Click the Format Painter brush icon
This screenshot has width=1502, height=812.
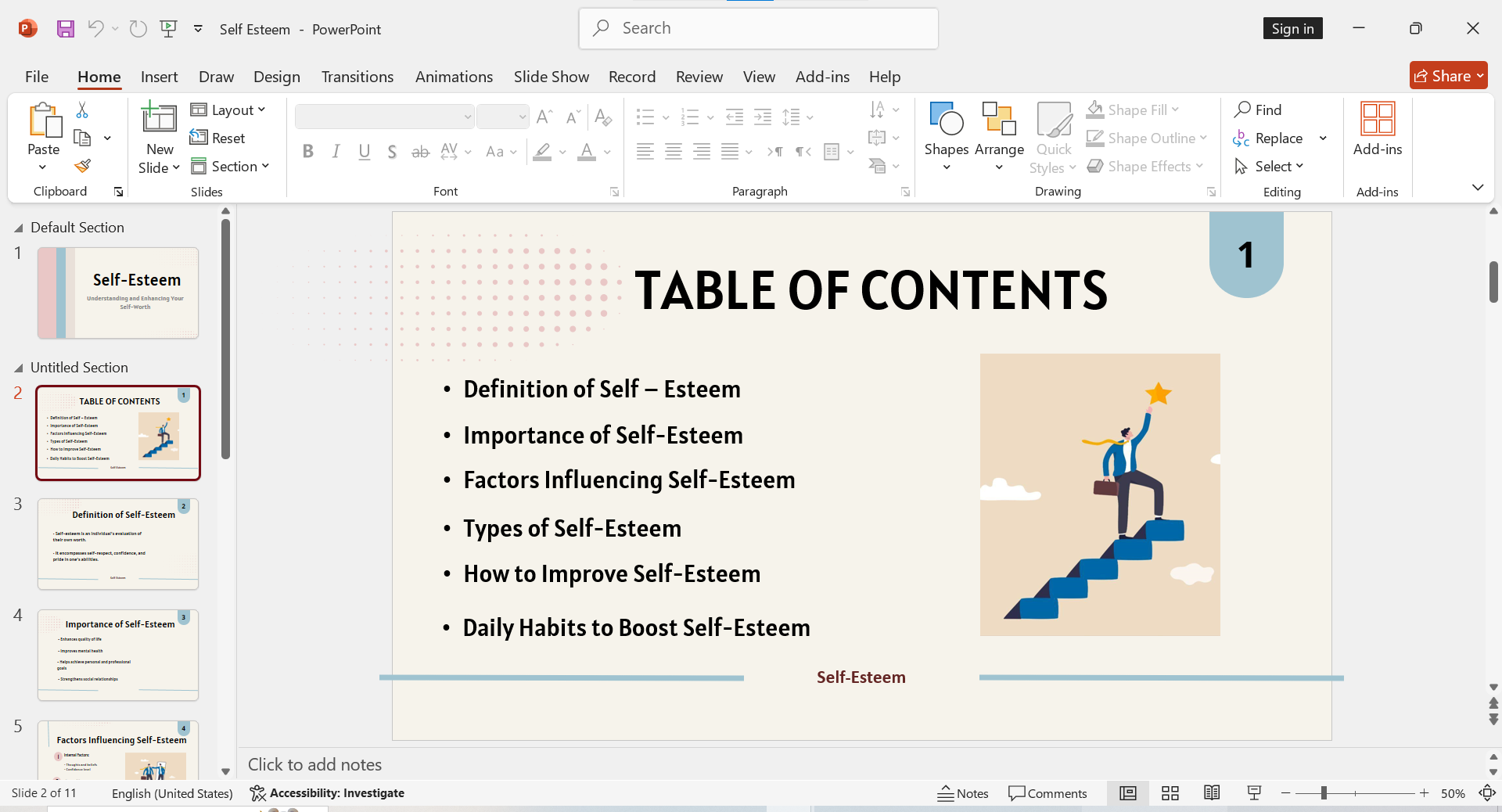(x=82, y=166)
